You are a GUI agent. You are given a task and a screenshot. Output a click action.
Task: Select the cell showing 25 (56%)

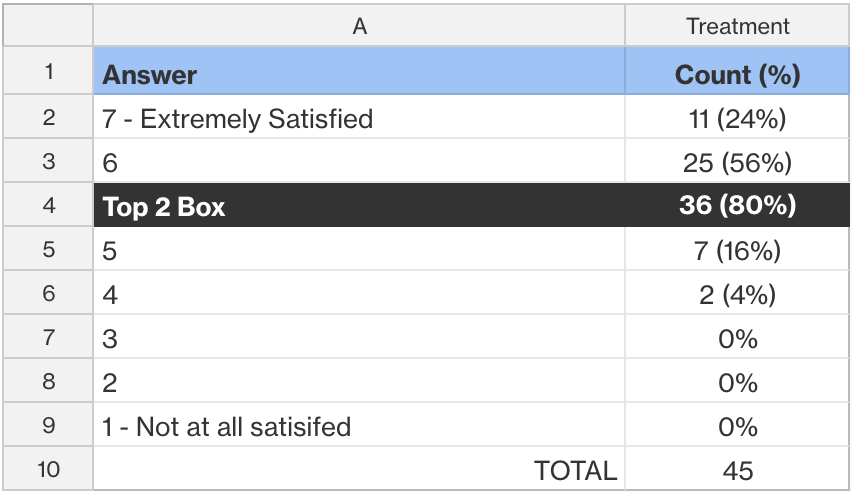coord(737,160)
